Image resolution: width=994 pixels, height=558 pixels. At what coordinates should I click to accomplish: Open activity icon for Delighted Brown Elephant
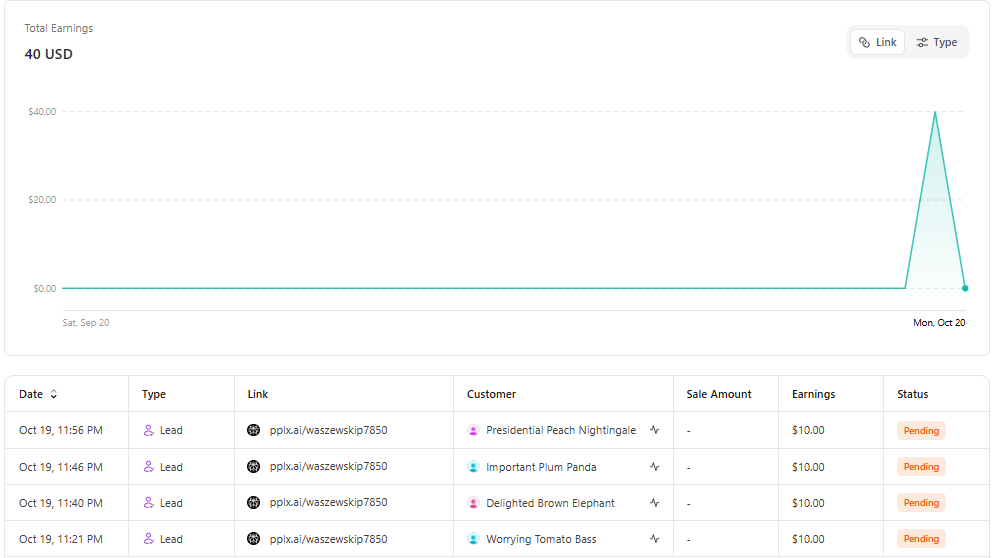(654, 503)
